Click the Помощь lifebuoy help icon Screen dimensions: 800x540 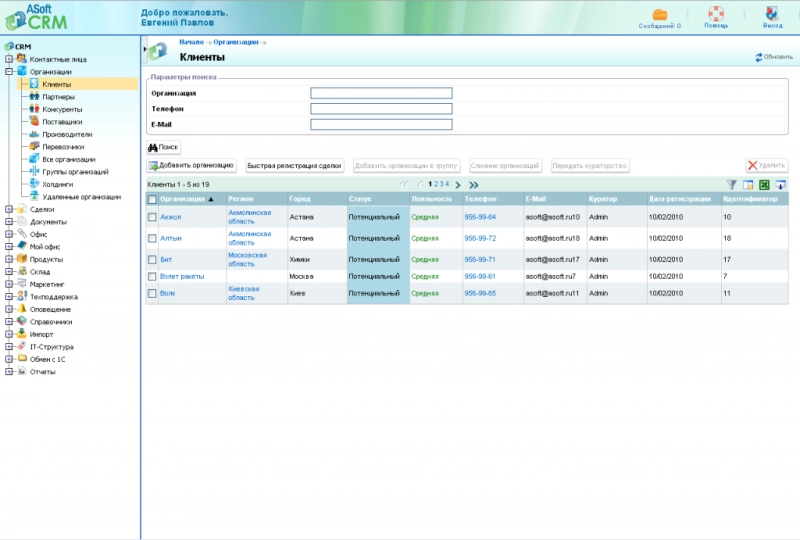click(716, 14)
